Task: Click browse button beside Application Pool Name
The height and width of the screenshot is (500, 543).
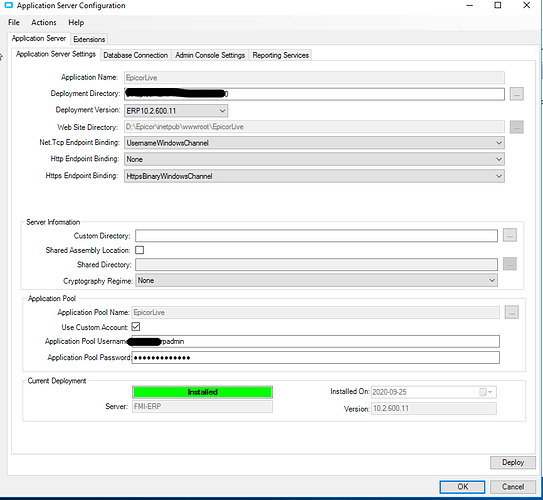Action: 511,312
